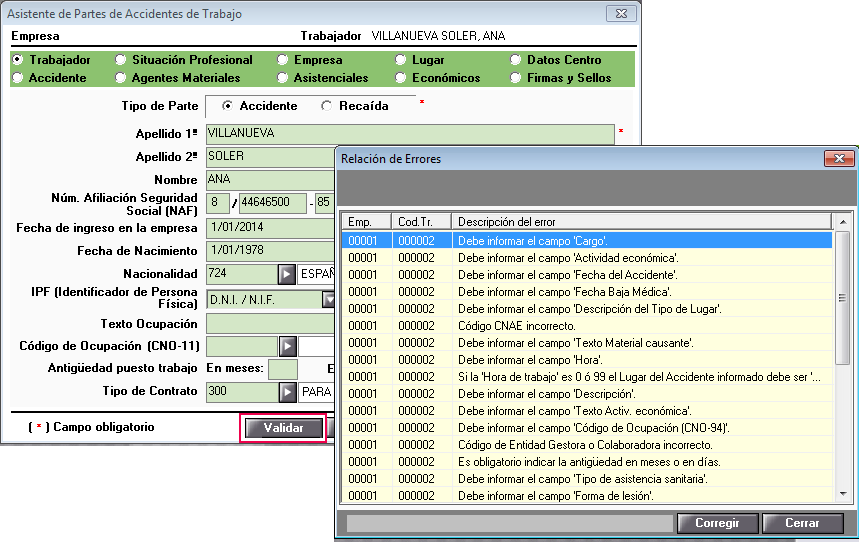Click the Fecha de ingreso field
The width and height of the screenshot is (859, 542).
coord(270,228)
